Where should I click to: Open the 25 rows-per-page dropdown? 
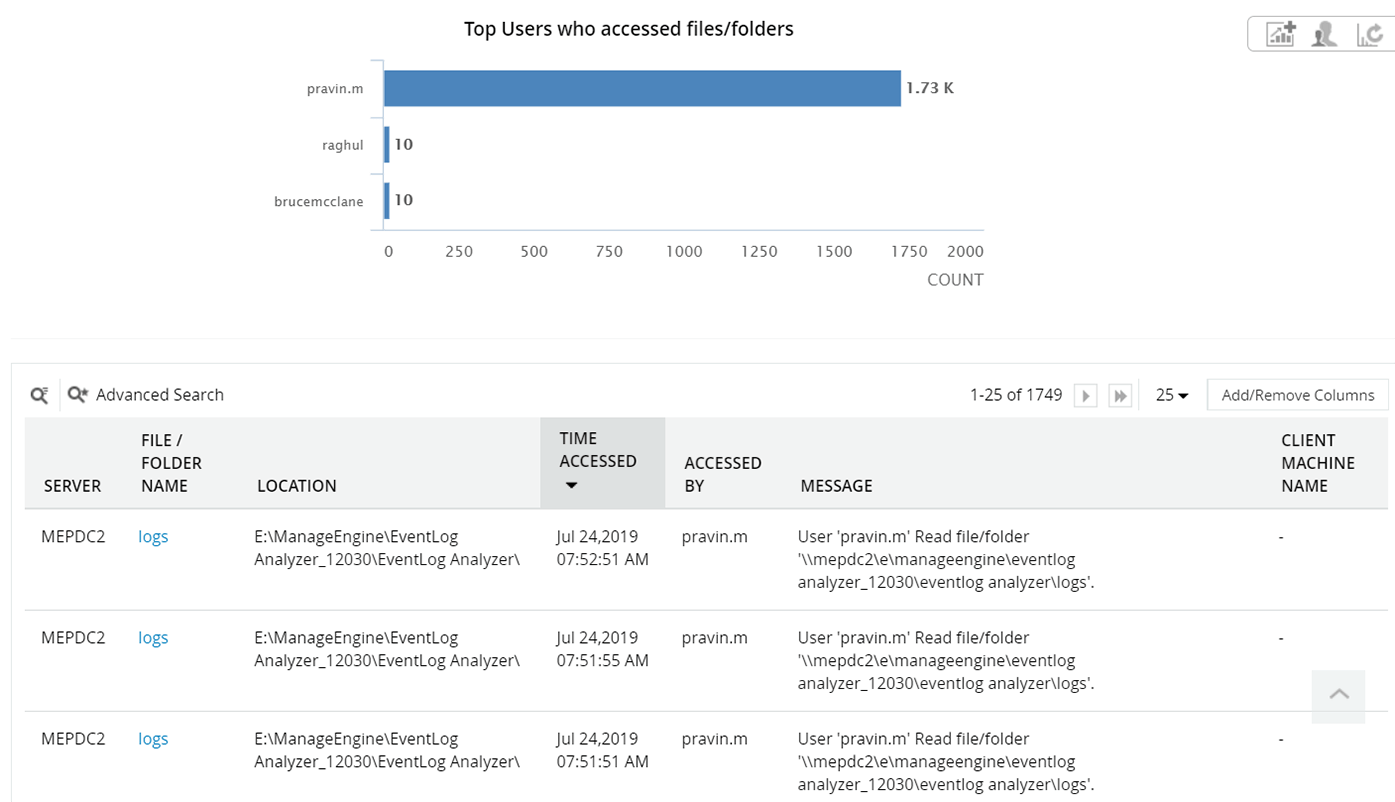1172,395
